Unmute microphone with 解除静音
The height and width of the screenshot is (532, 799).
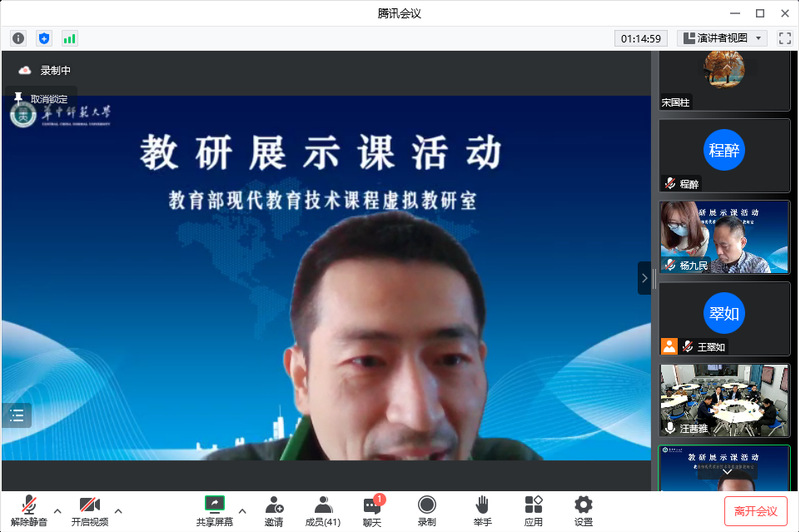[29, 510]
